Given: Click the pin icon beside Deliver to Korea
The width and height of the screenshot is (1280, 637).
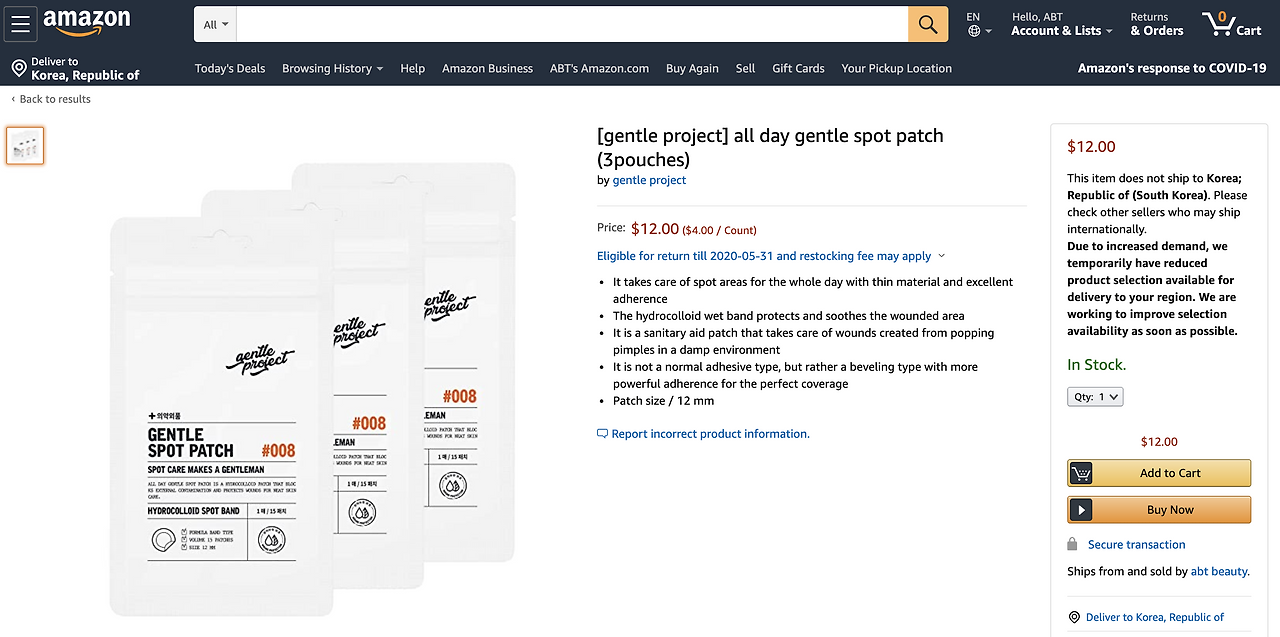Looking at the screenshot, I should point(1074,618).
